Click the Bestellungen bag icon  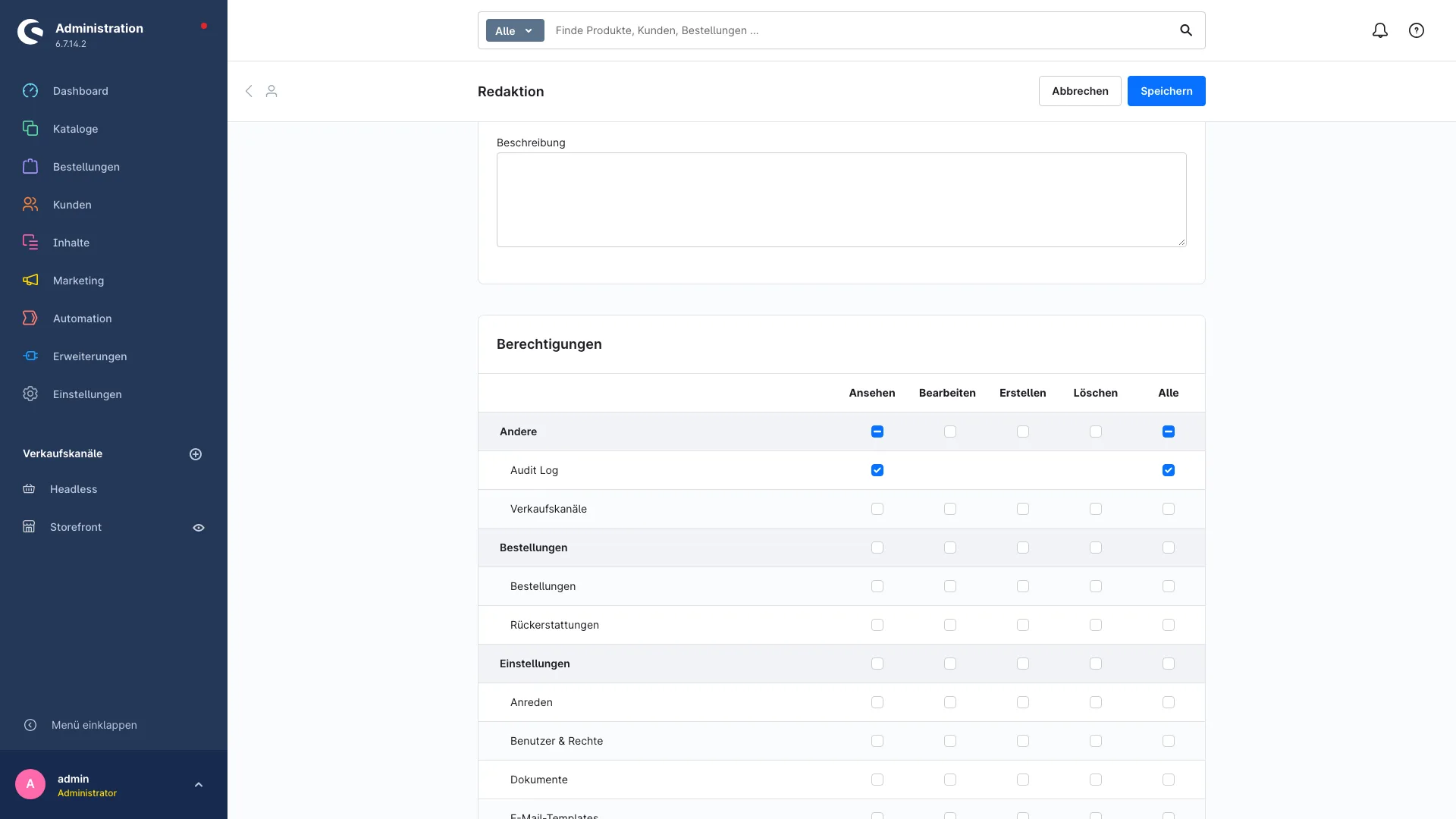coord(30,167)
